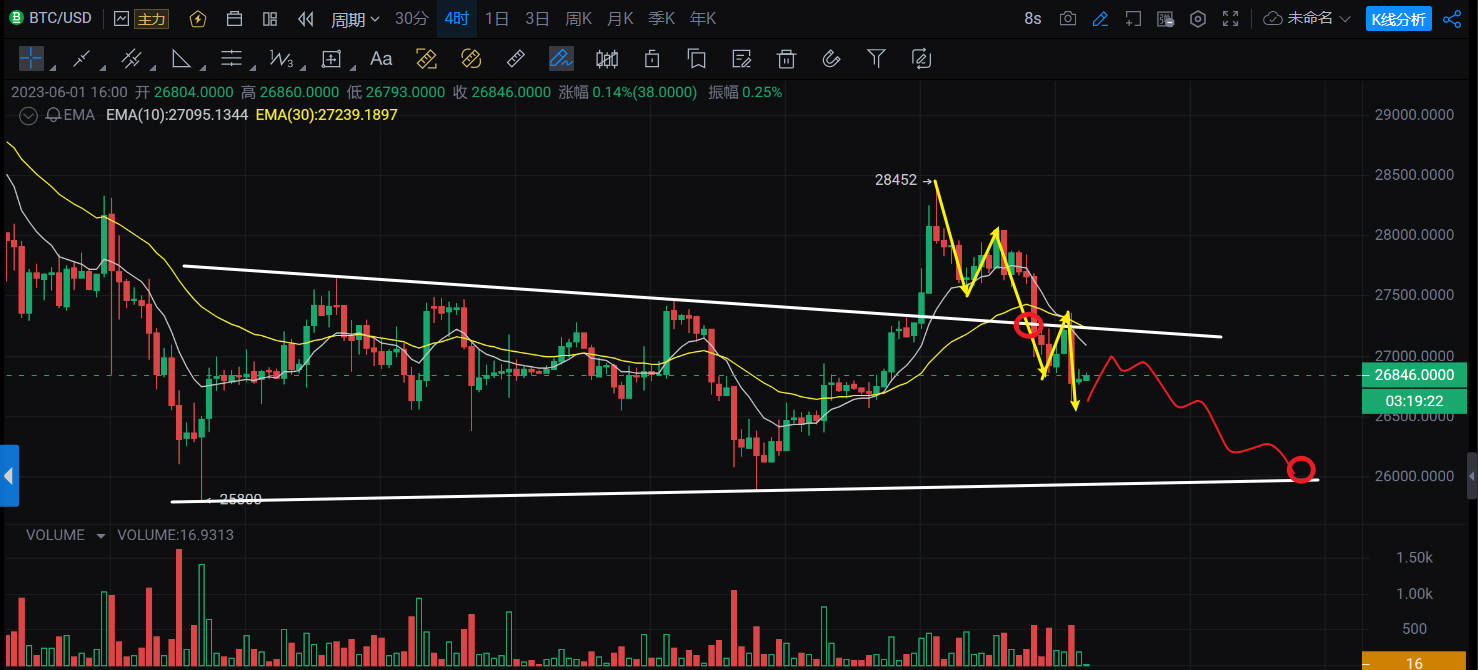The height and width of the screenshot is (670, 1478).
Task: Click the briefcase/box icon in top bar
Action: coord(234,18)
